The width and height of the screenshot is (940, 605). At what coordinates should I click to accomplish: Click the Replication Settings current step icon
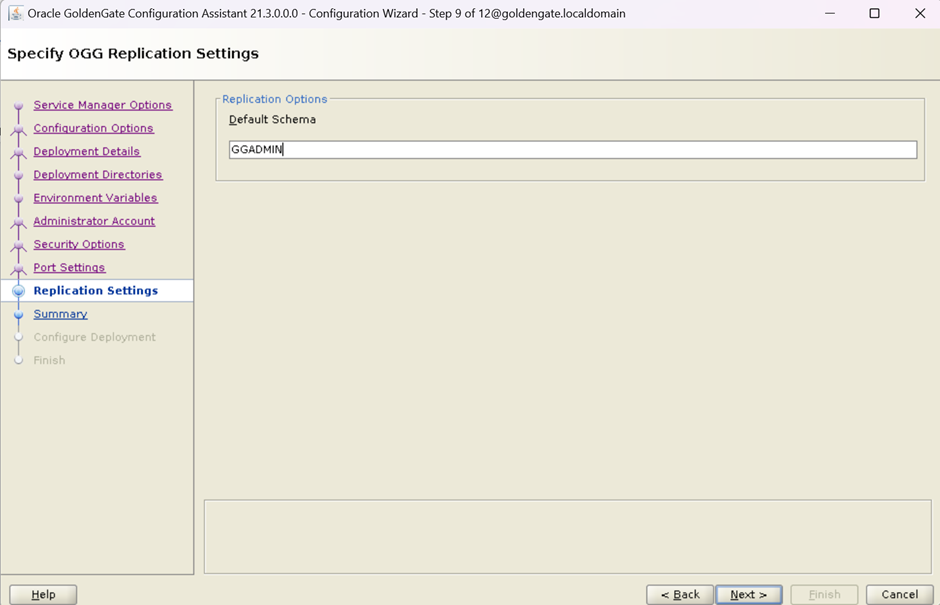coord(18,291)
